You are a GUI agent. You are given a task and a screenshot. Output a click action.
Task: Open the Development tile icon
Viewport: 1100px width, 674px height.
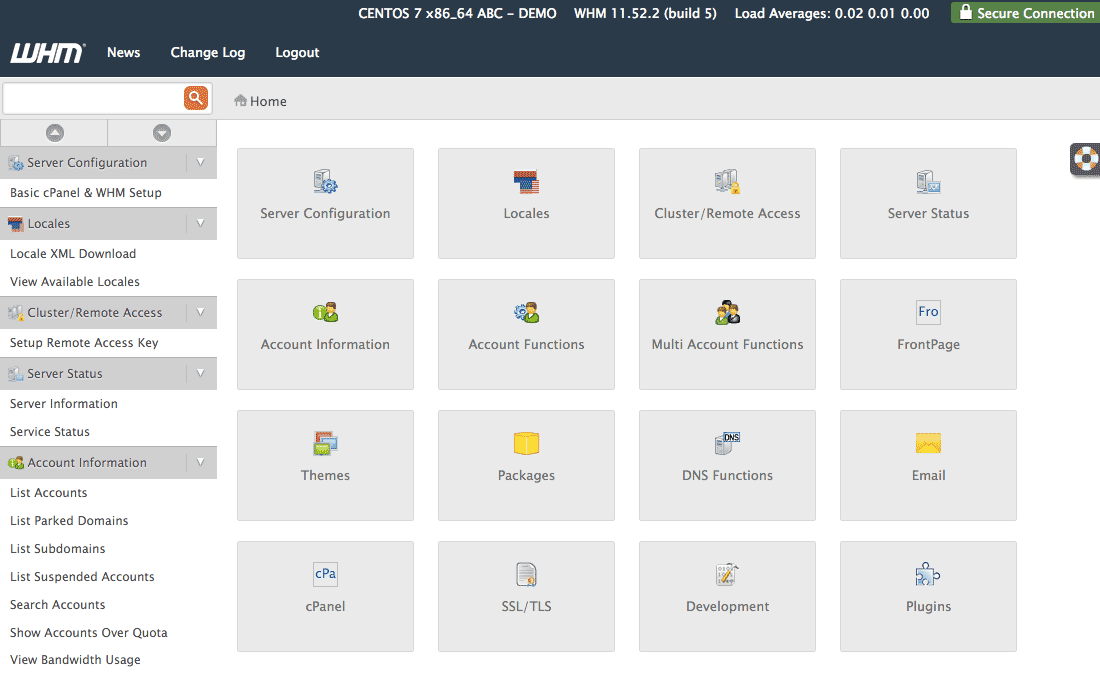(x=727, y=574)
